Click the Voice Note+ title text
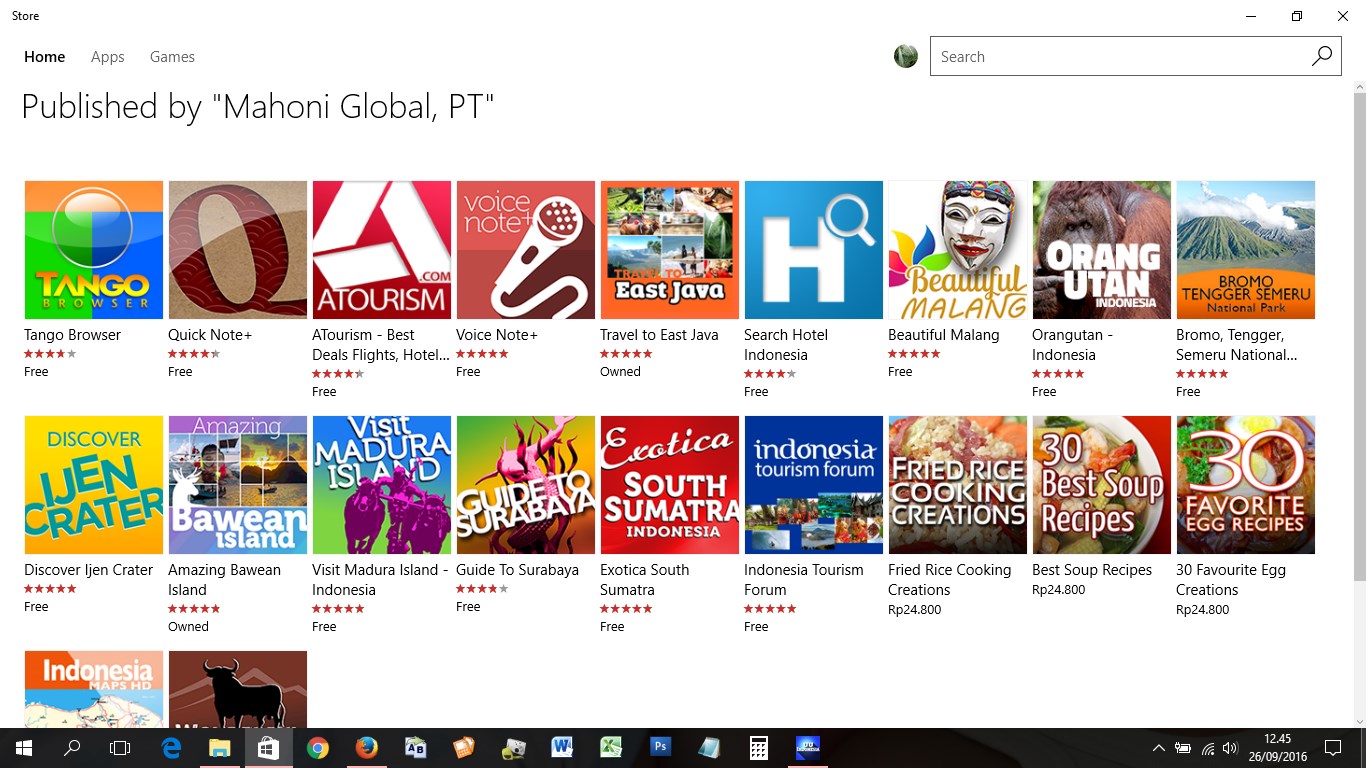 (497, 335)
